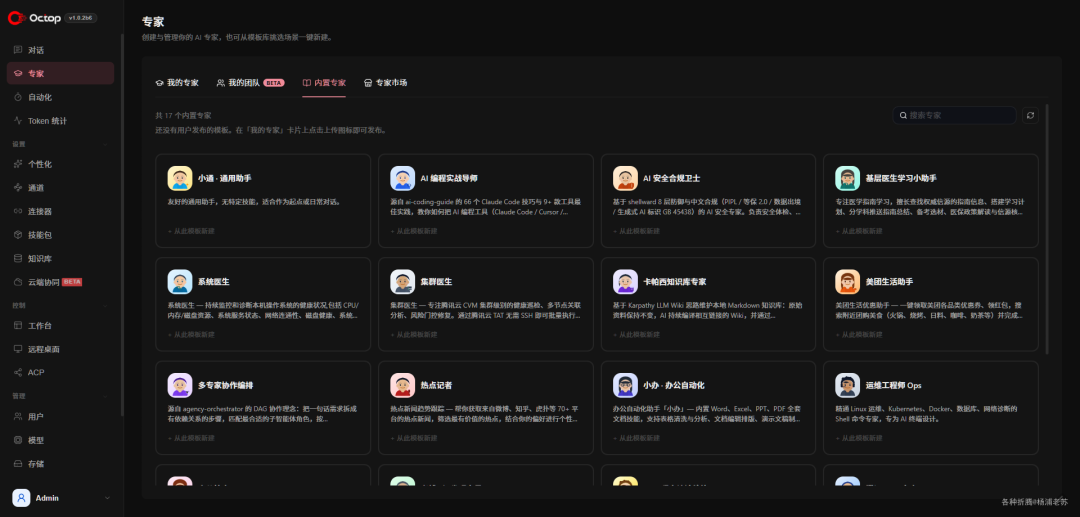Viewport: 1080px width, 517px height.
Task: Select the 内置专家 tab
Action: 324,83
